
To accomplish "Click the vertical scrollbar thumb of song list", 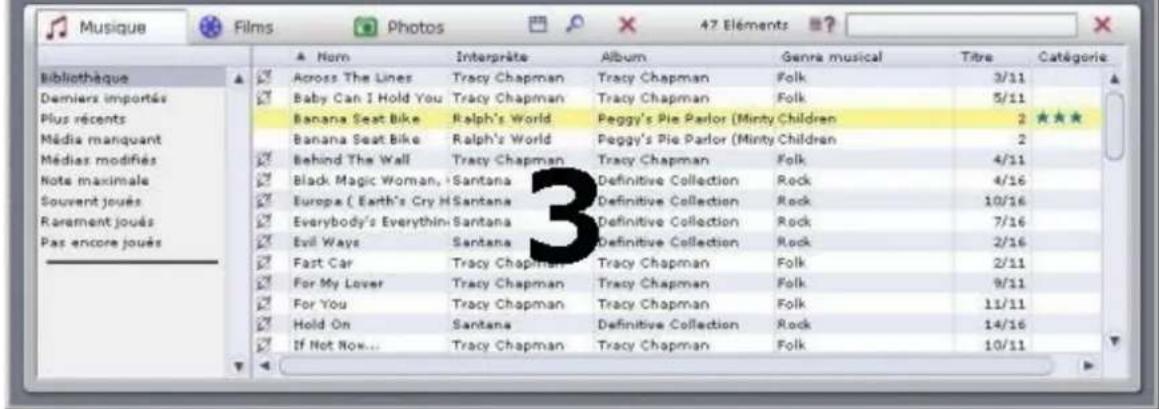I will [x=1115, y=126].
